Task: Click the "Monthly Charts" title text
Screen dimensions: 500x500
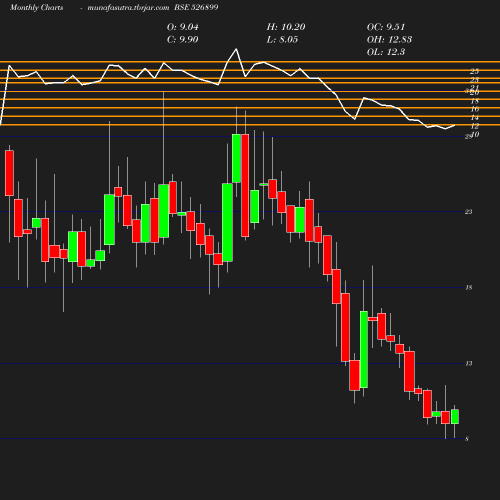Action: coord(36,8)
